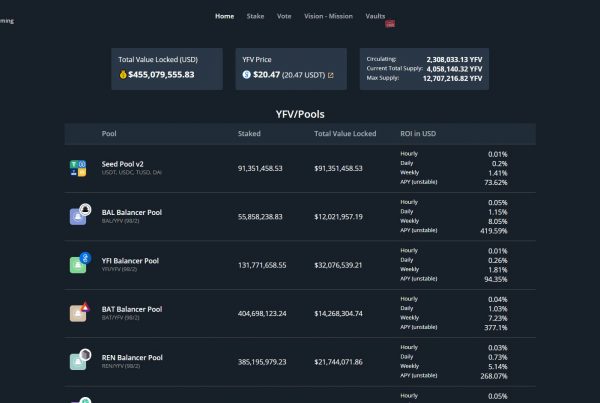Select Seed Pool subtitle USDT, USDC, TUSD, DAI
This screenshot has height=403, width=600.
(132, 173)
